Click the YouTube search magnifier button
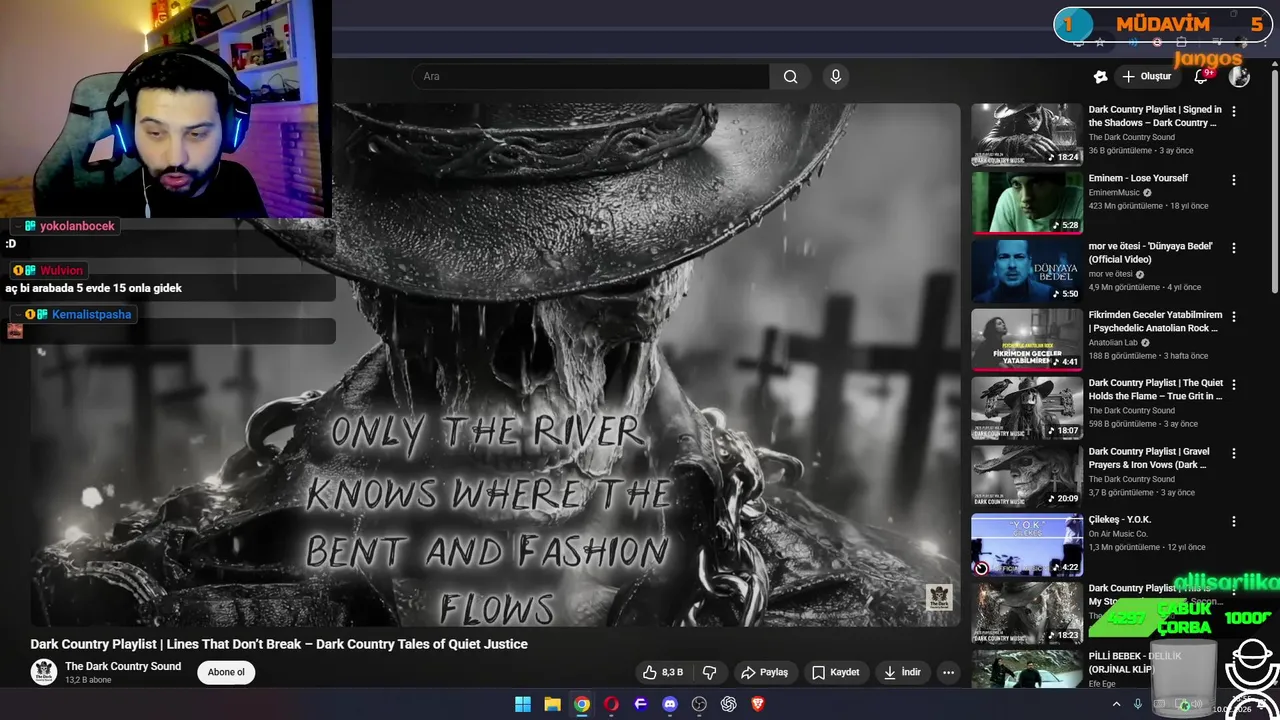This screenshot has width=1280, height=720. [790, 77]
